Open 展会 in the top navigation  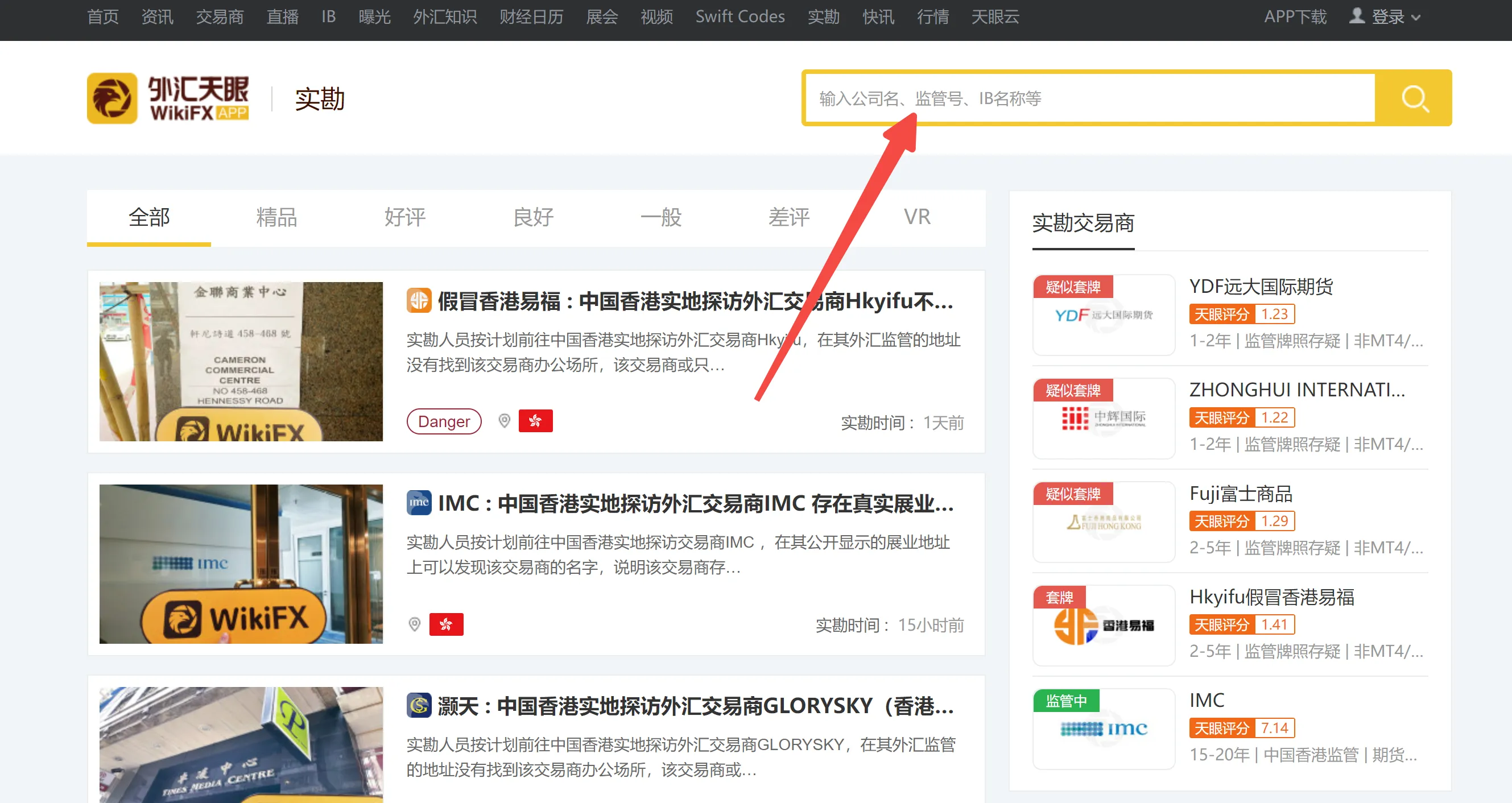coord(602,16)
